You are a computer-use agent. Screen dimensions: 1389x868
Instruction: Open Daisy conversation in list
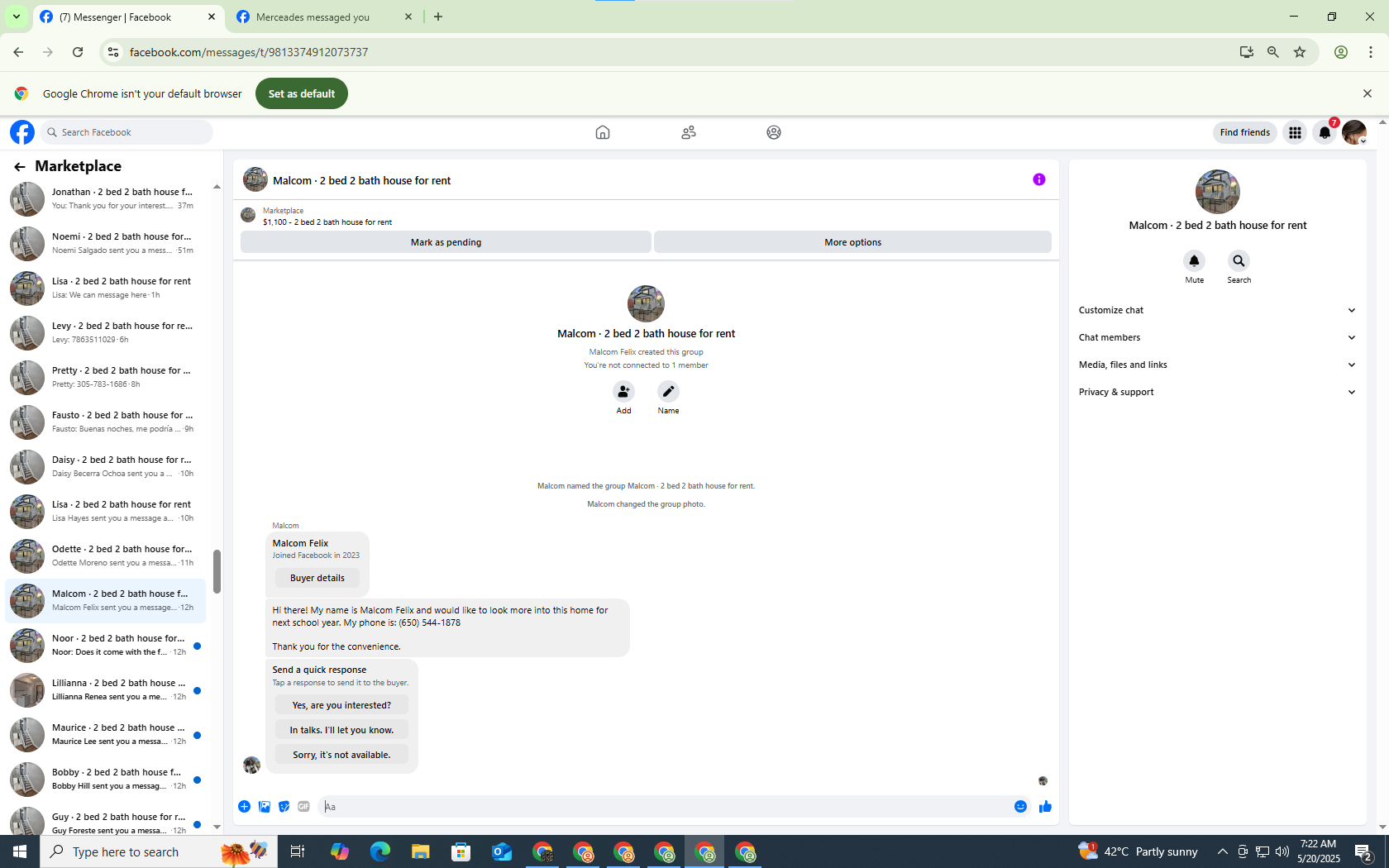106,466
